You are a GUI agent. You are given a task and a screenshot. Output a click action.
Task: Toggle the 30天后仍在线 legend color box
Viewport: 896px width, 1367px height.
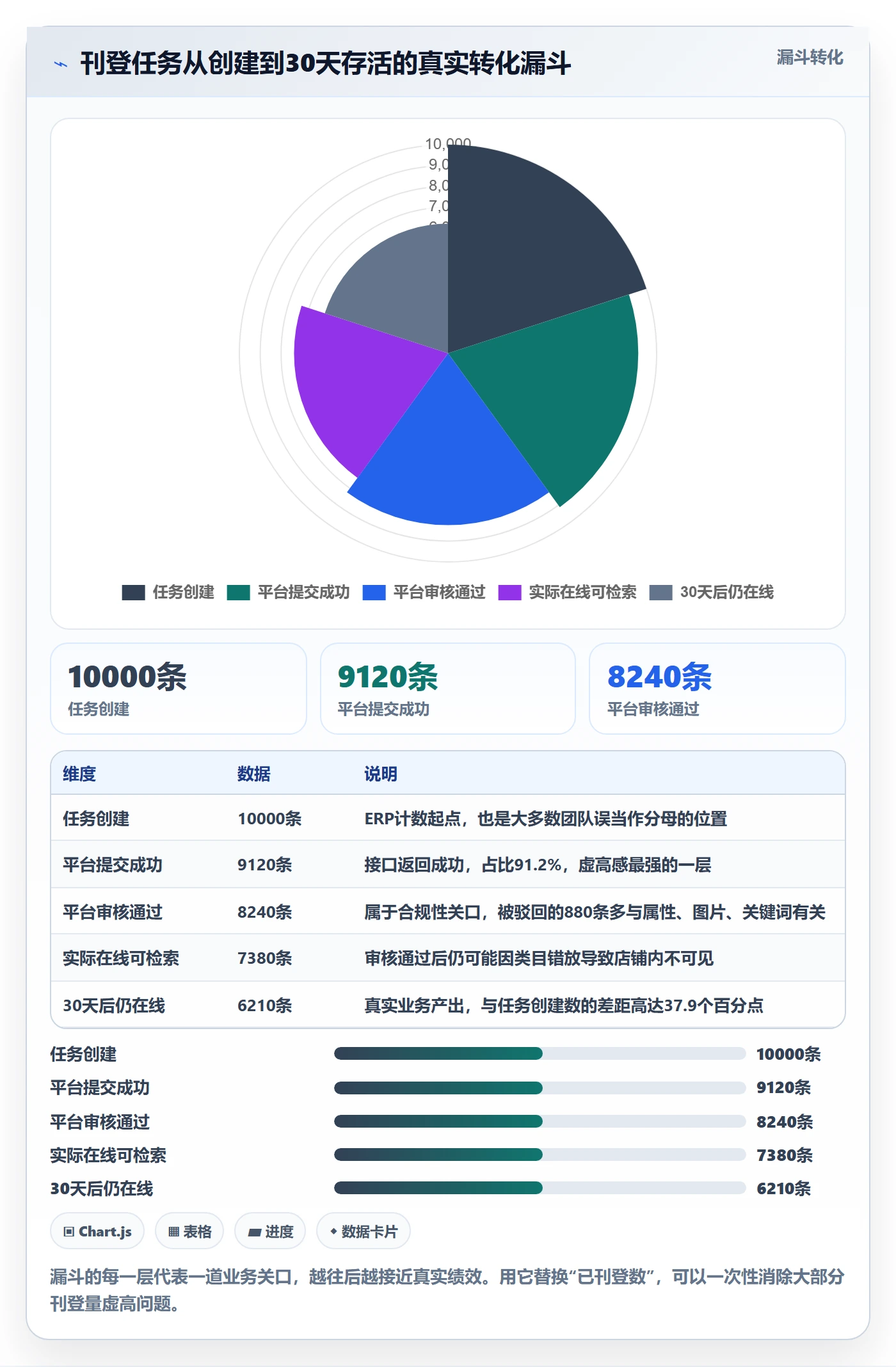click(x=660, y=593)
